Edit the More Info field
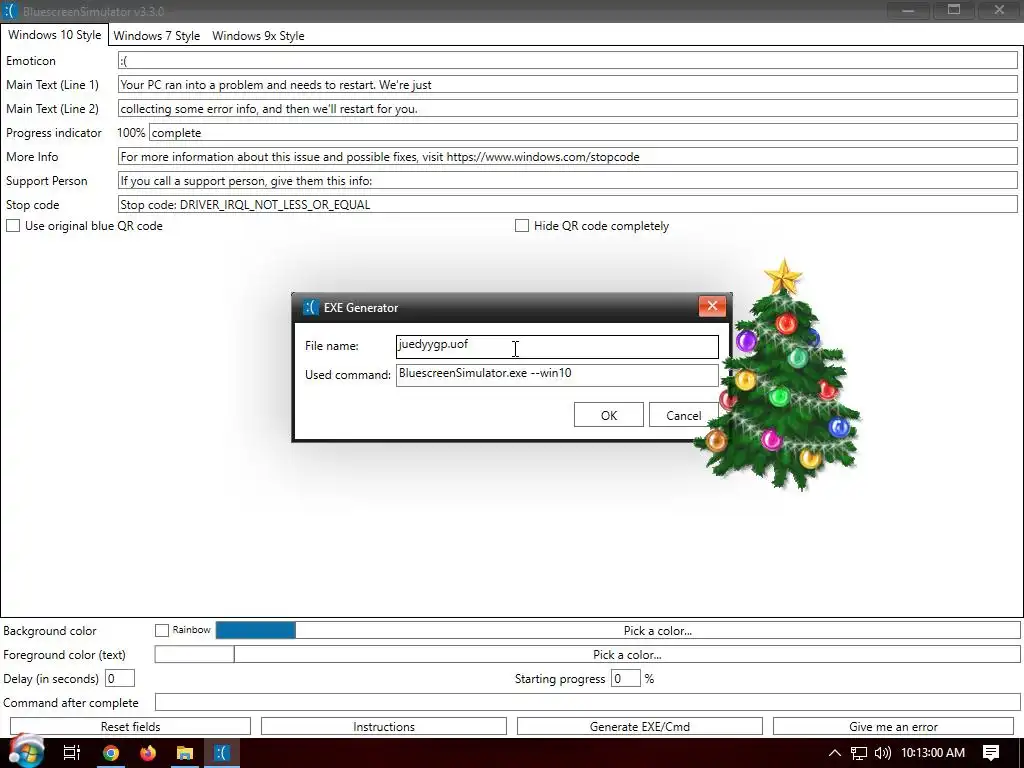This screenshot has height=768, width=1024. [x=568, y=157]
